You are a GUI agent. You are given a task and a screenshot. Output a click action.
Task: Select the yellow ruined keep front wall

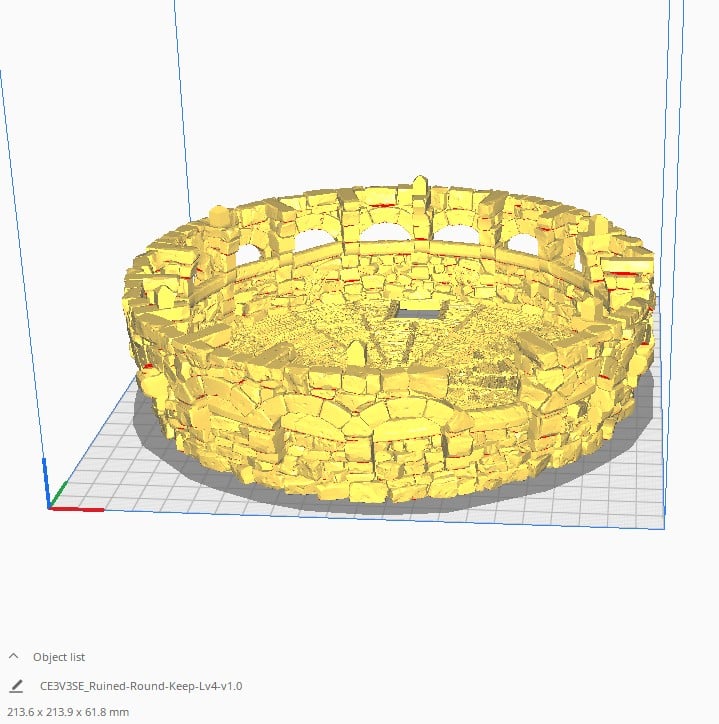tap(330, 440)
